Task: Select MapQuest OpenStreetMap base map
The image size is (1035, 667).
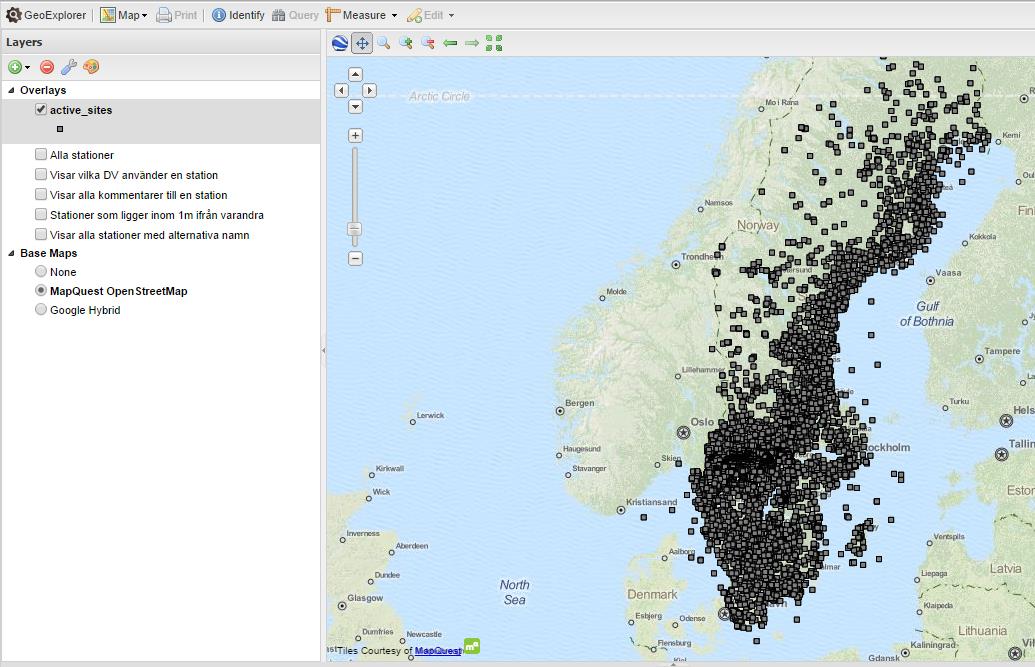Action: (x=41, y=291)
